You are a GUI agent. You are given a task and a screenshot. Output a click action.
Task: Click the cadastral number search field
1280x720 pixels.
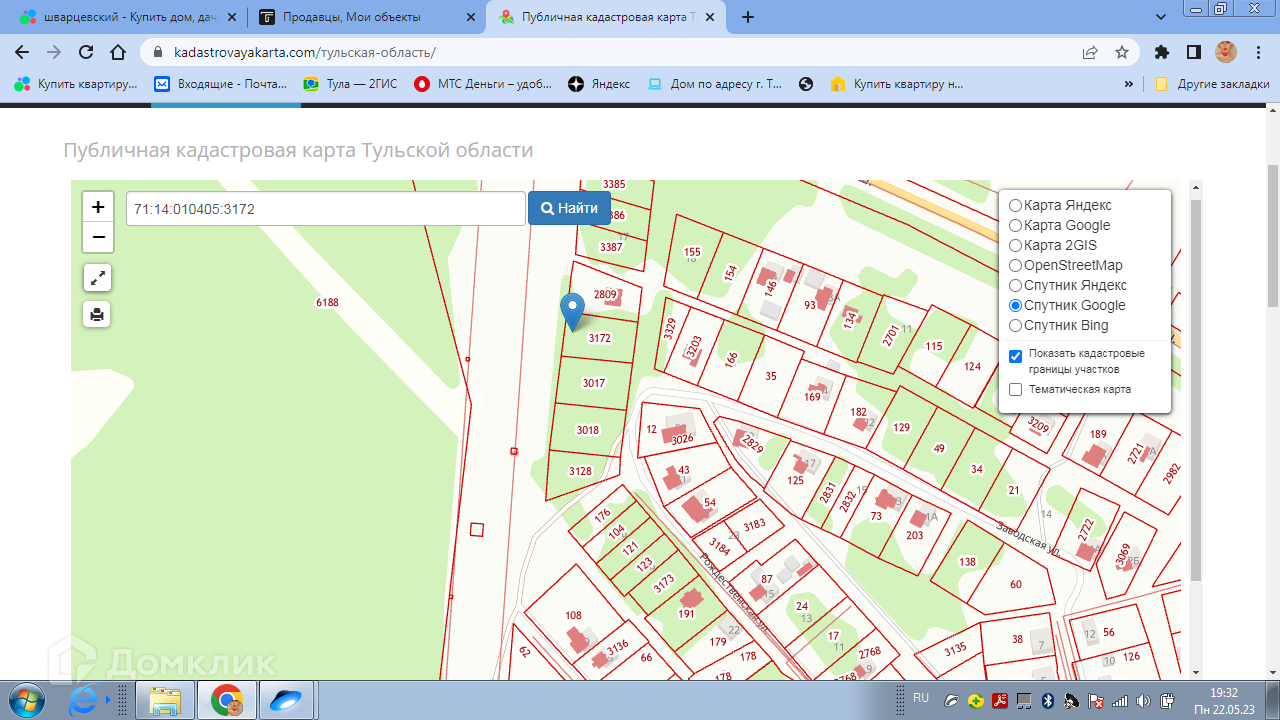click(x=325, y=209)
